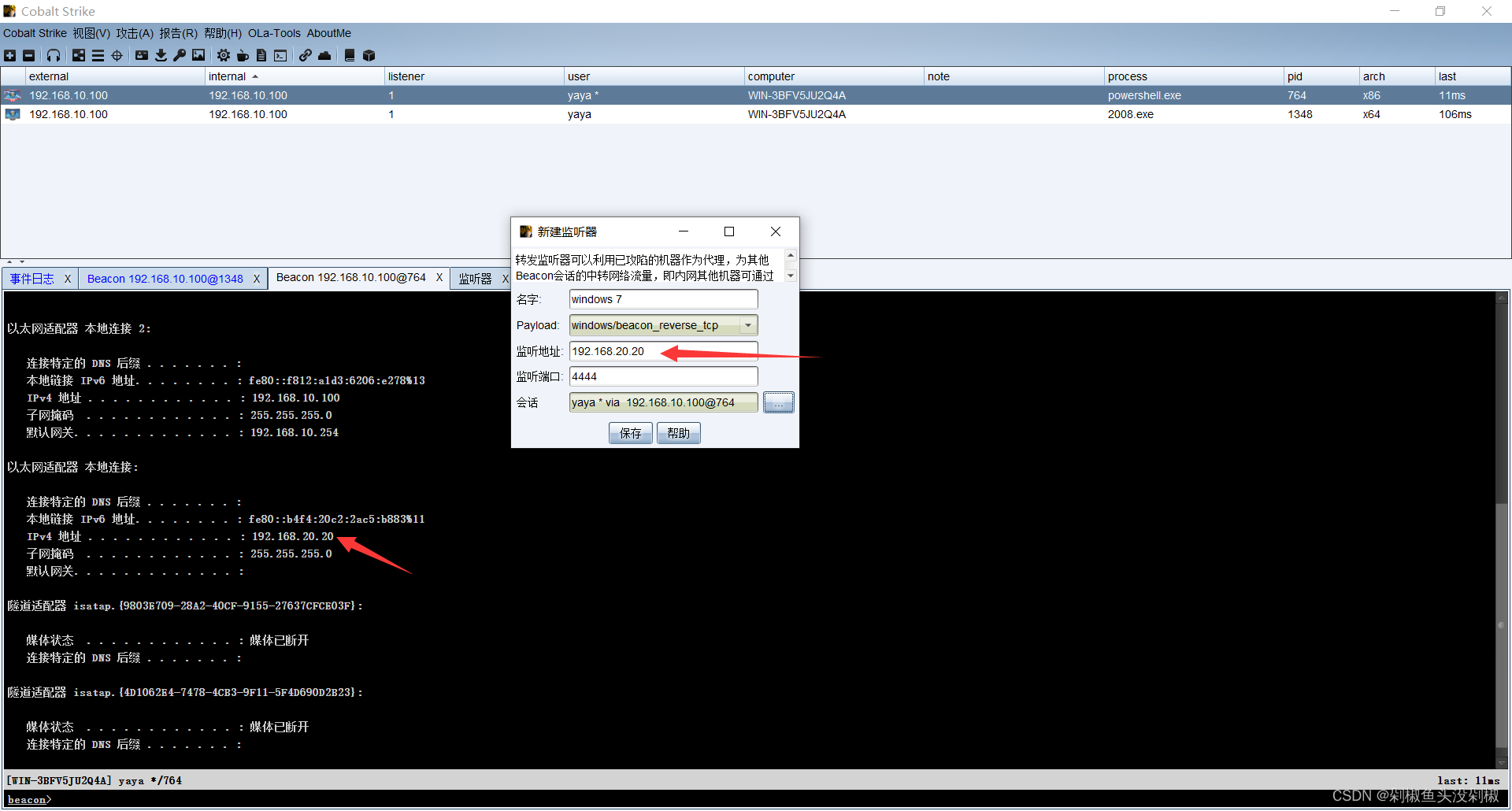The height and width of the screenshot is (811, 1512).
Task: Close the 新建监听器 dialog
Action: pyautogui.click(x=776, y=231)
